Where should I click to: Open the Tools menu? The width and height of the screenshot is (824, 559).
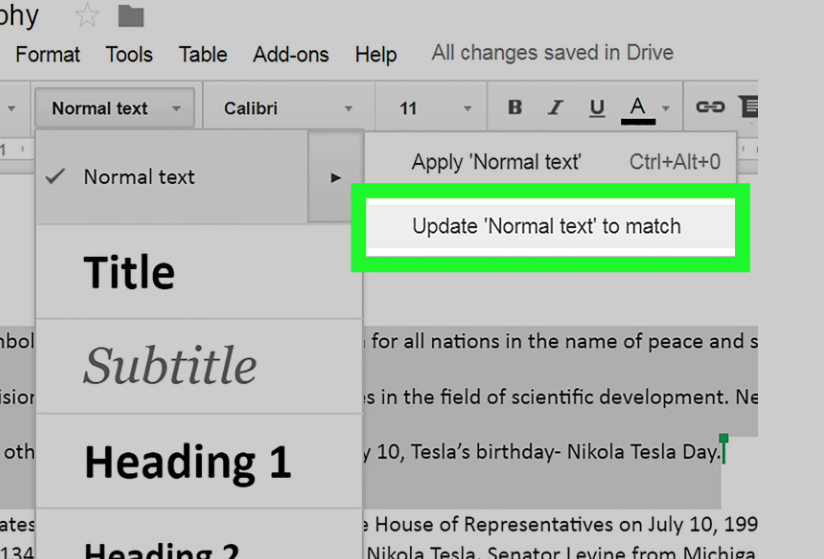tap(129, 54)
